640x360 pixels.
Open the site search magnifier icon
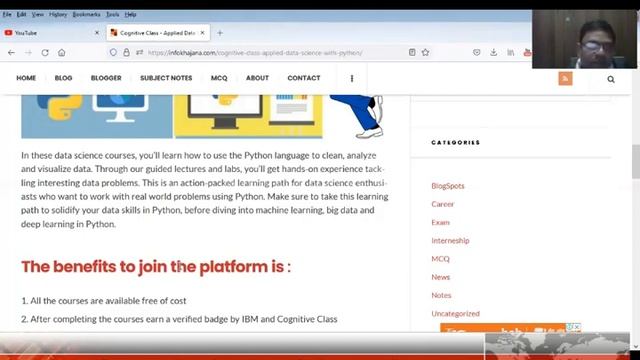611,79
